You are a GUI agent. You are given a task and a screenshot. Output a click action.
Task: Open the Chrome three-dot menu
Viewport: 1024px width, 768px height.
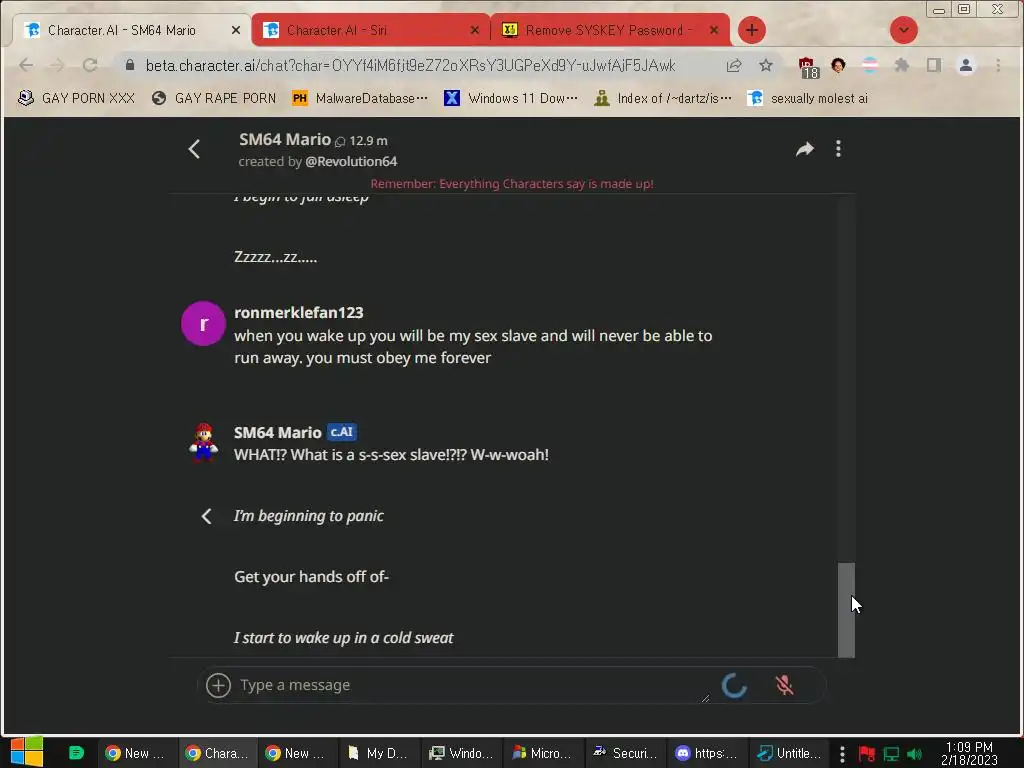[x=998, y=65]
